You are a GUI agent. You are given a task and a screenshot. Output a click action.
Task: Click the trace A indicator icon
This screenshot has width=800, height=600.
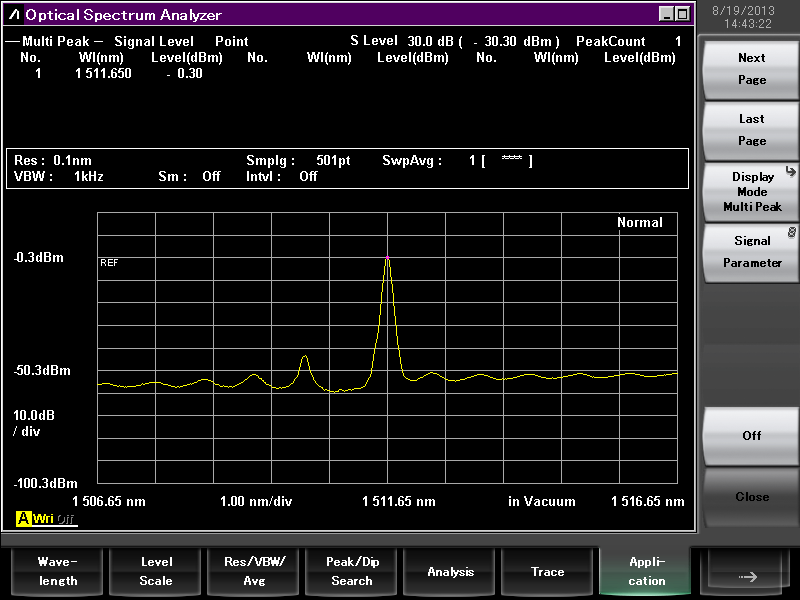pyautogui.click(x=23, y=518)
